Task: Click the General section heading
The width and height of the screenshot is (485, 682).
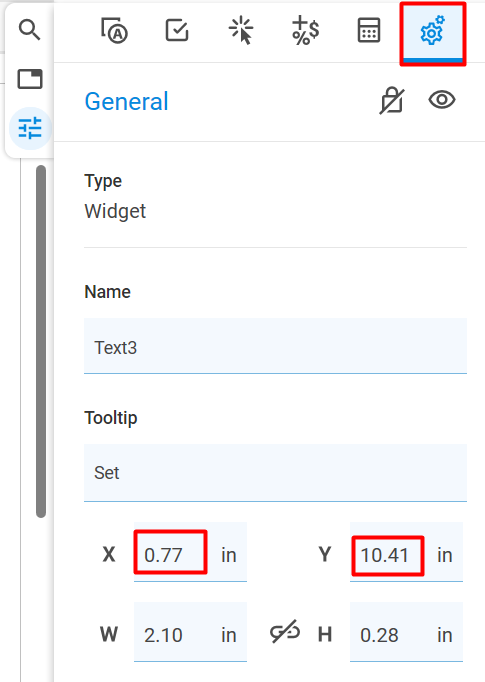Action: click(126, 101)
